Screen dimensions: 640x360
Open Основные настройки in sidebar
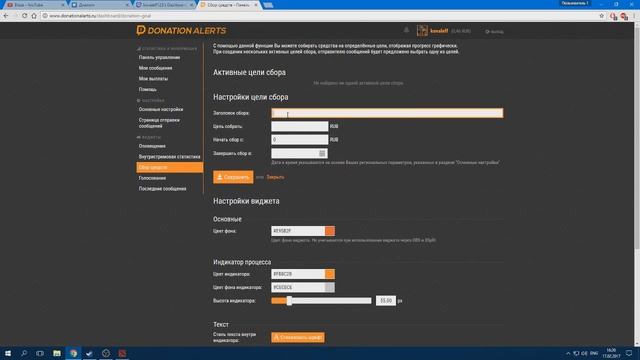tap(161, 109)
